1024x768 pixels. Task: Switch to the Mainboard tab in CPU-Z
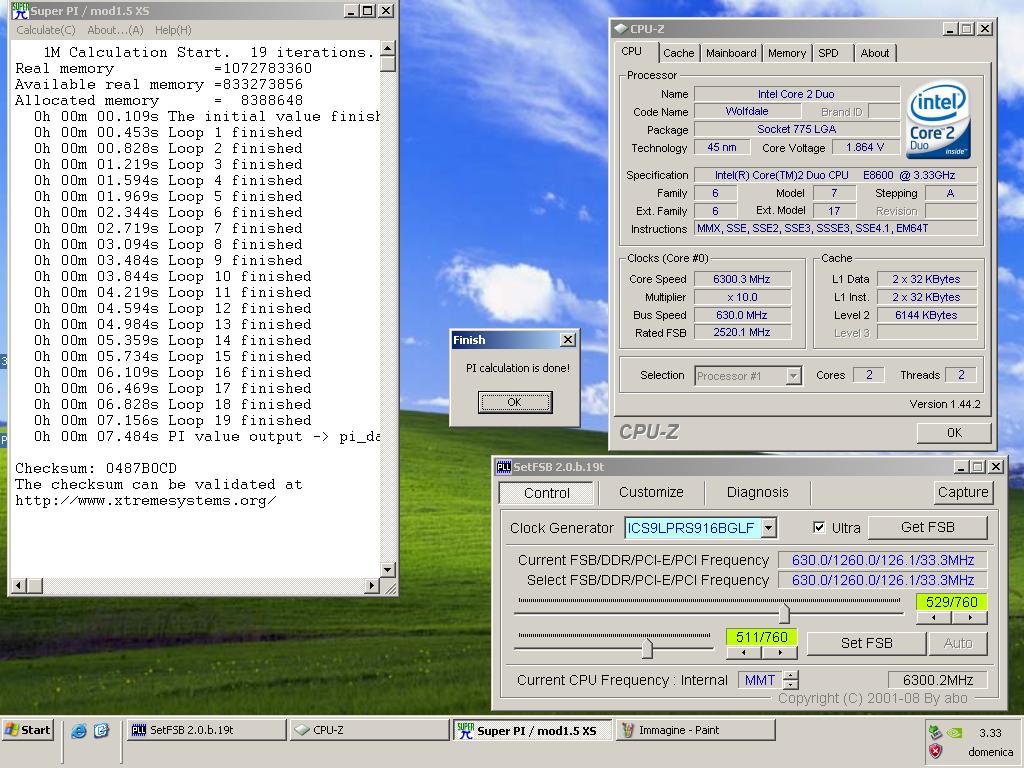pyautogui.click(x=731, y=54)
